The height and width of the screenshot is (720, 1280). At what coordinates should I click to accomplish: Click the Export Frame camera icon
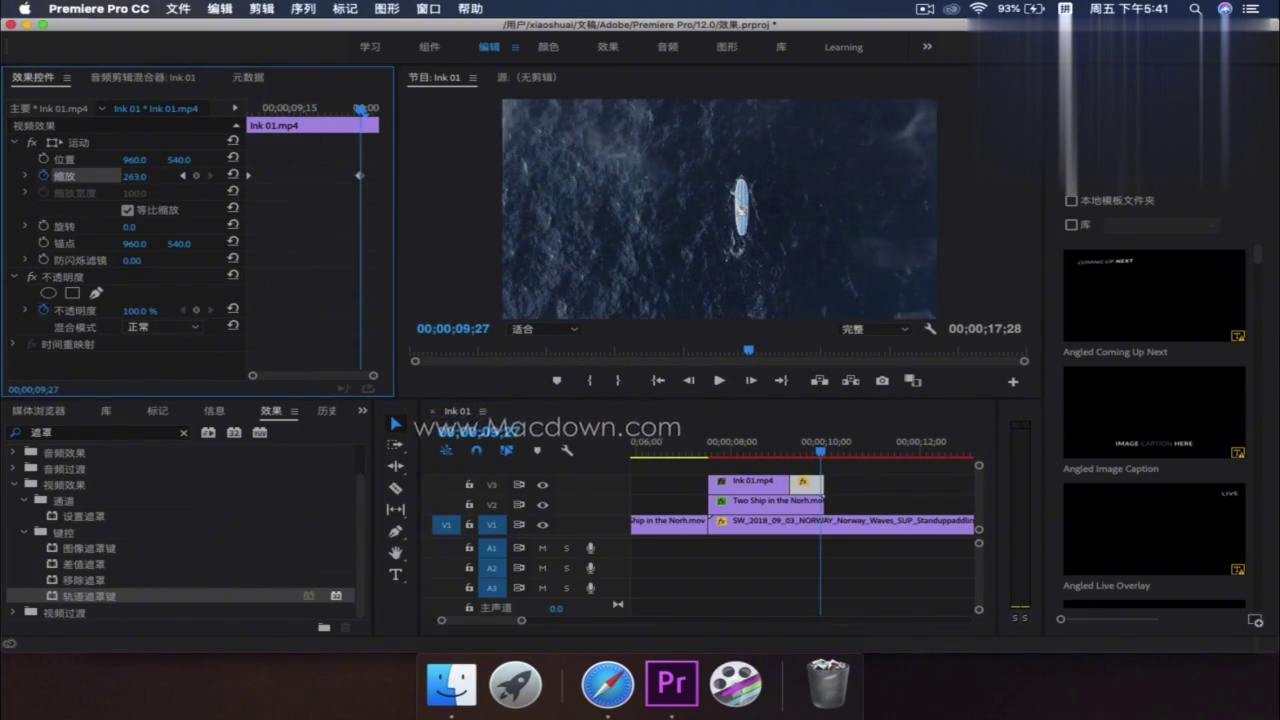click(x=882, y=381)
